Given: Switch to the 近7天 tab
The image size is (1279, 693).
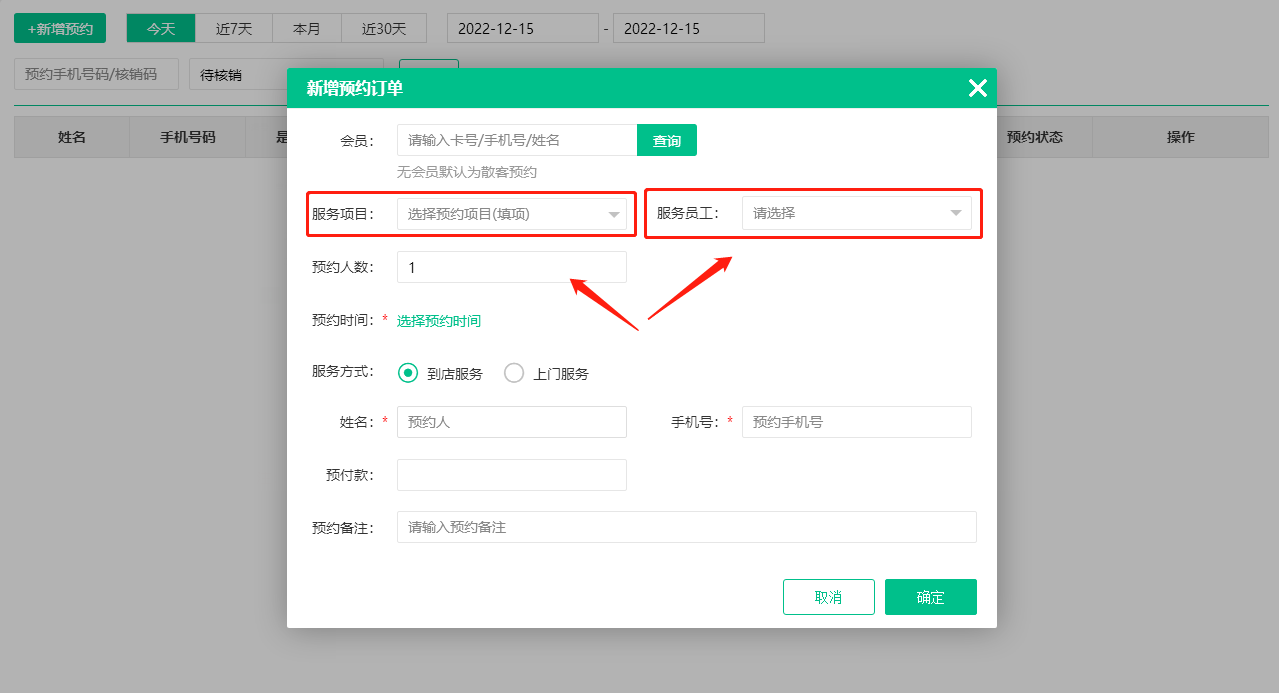Looking at the screenshot, I should click(233, 29).
